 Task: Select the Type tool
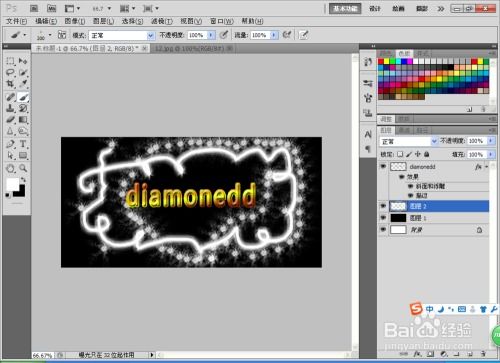coord(23,144)
